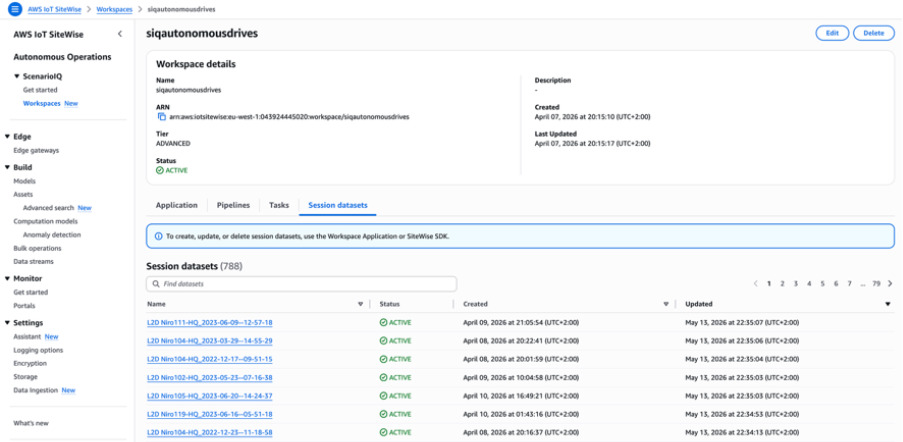Open Advanced search in sidebar
Screen dimensions: 903x442
click(x=48, y=208)
